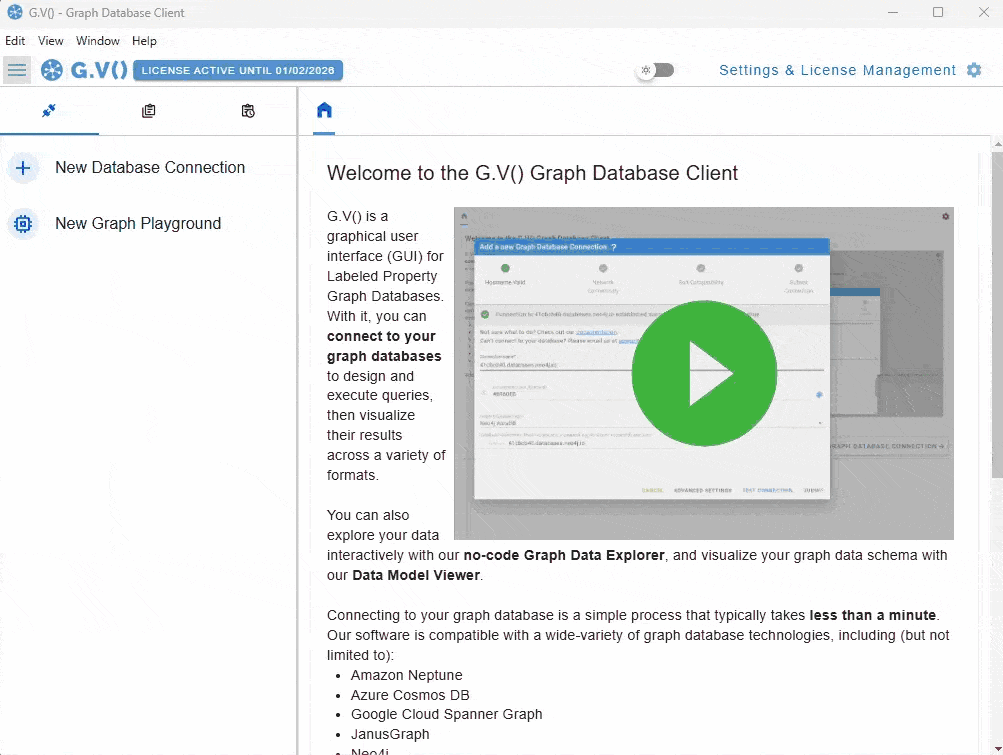Open the View menu
Viewport: 1003px width, 755px height.
tap(51, 41)
